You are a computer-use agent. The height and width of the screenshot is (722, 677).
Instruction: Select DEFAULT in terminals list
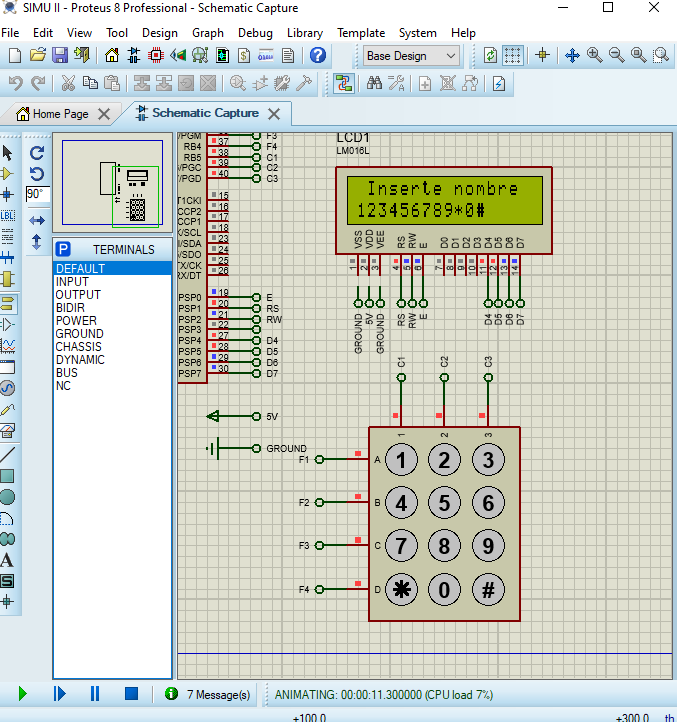click(112, 268)
